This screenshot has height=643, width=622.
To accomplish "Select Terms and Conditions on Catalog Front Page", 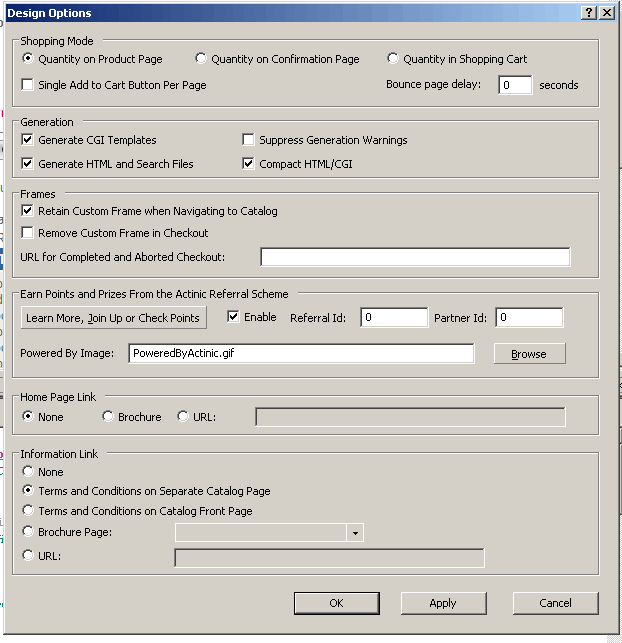I will (28, 511).
